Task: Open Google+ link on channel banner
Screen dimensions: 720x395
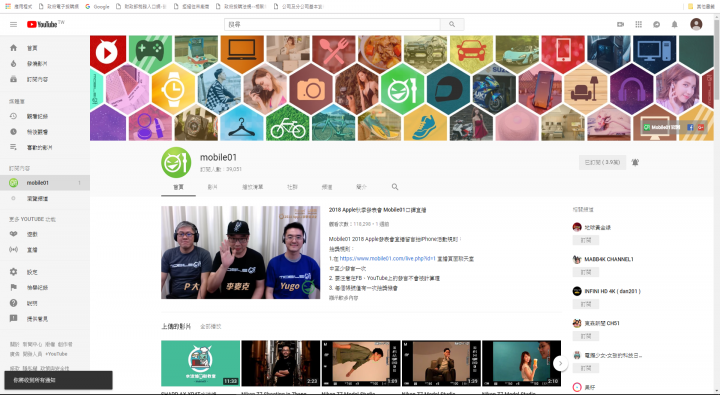Action: point(701,127)
